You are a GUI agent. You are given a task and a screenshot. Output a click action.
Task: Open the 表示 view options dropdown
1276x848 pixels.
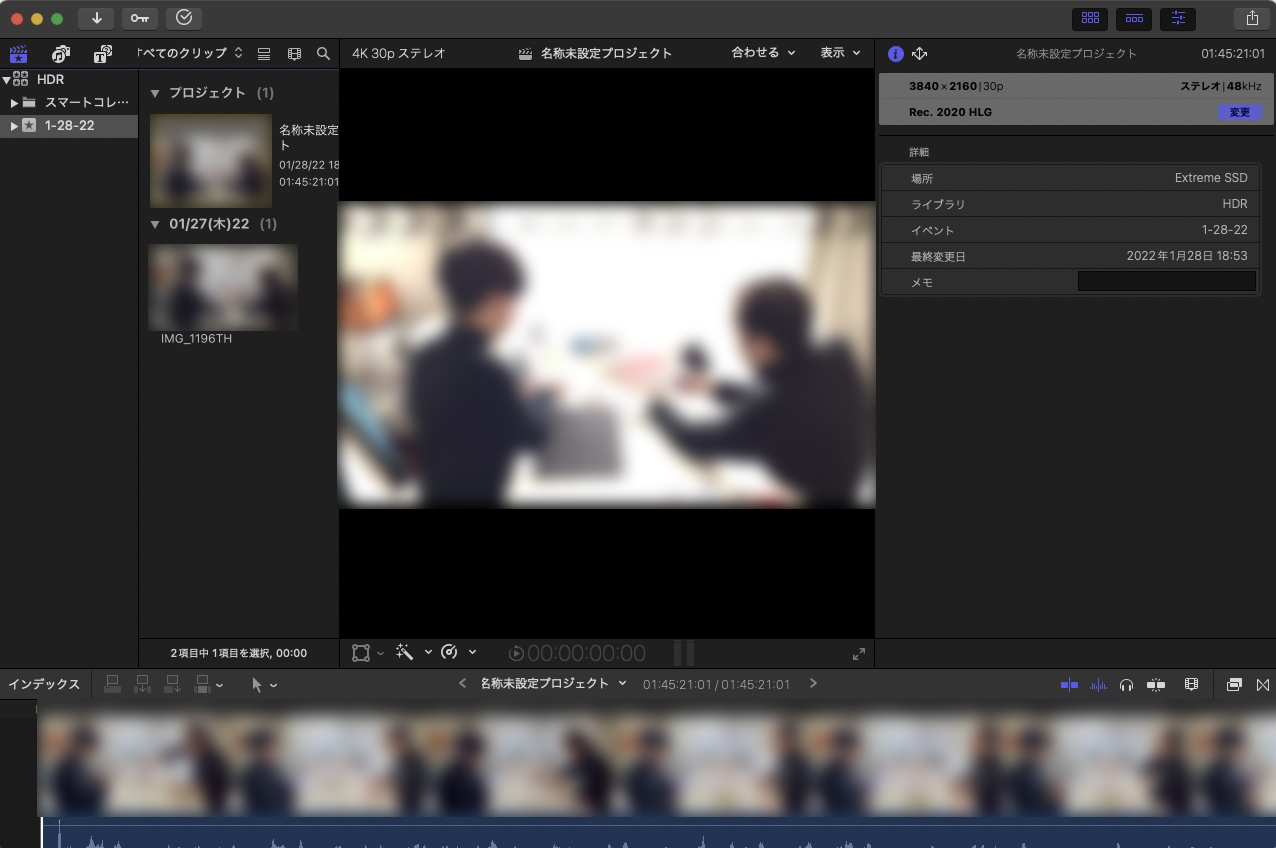point(840,53)
